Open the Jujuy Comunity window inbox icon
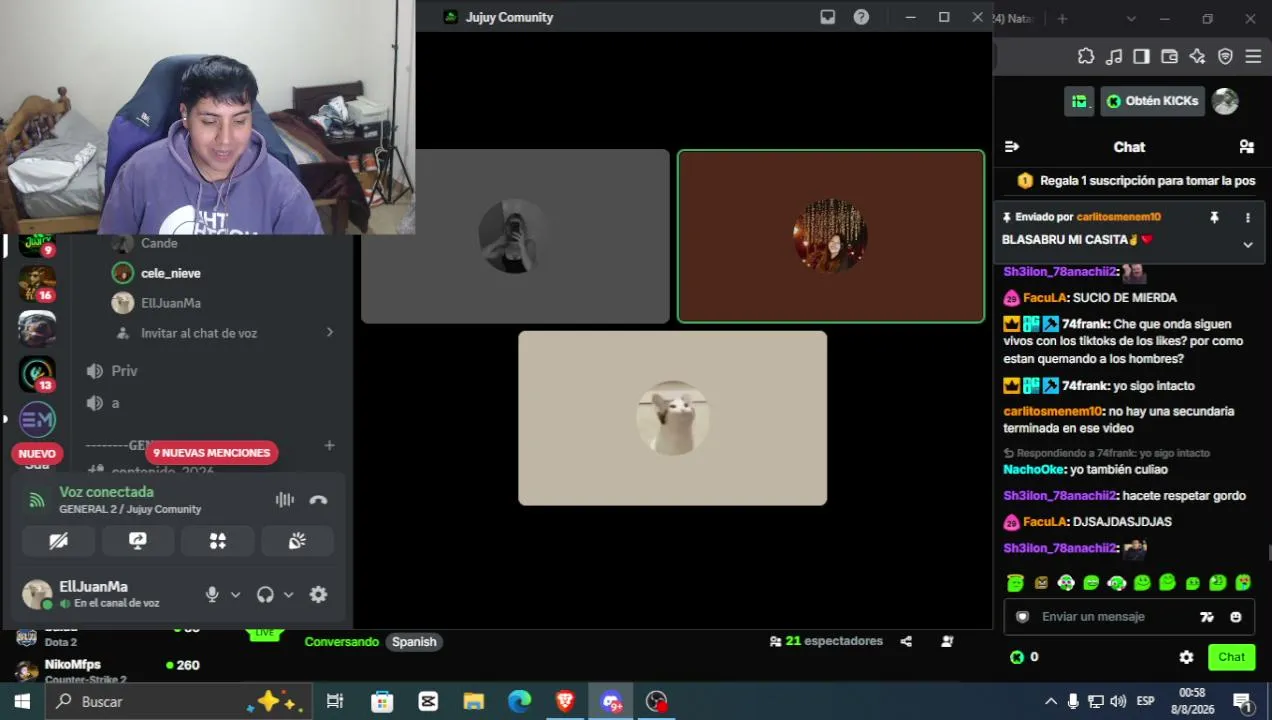The width and height of the screenshot is (1272, 720). [827, 17]
